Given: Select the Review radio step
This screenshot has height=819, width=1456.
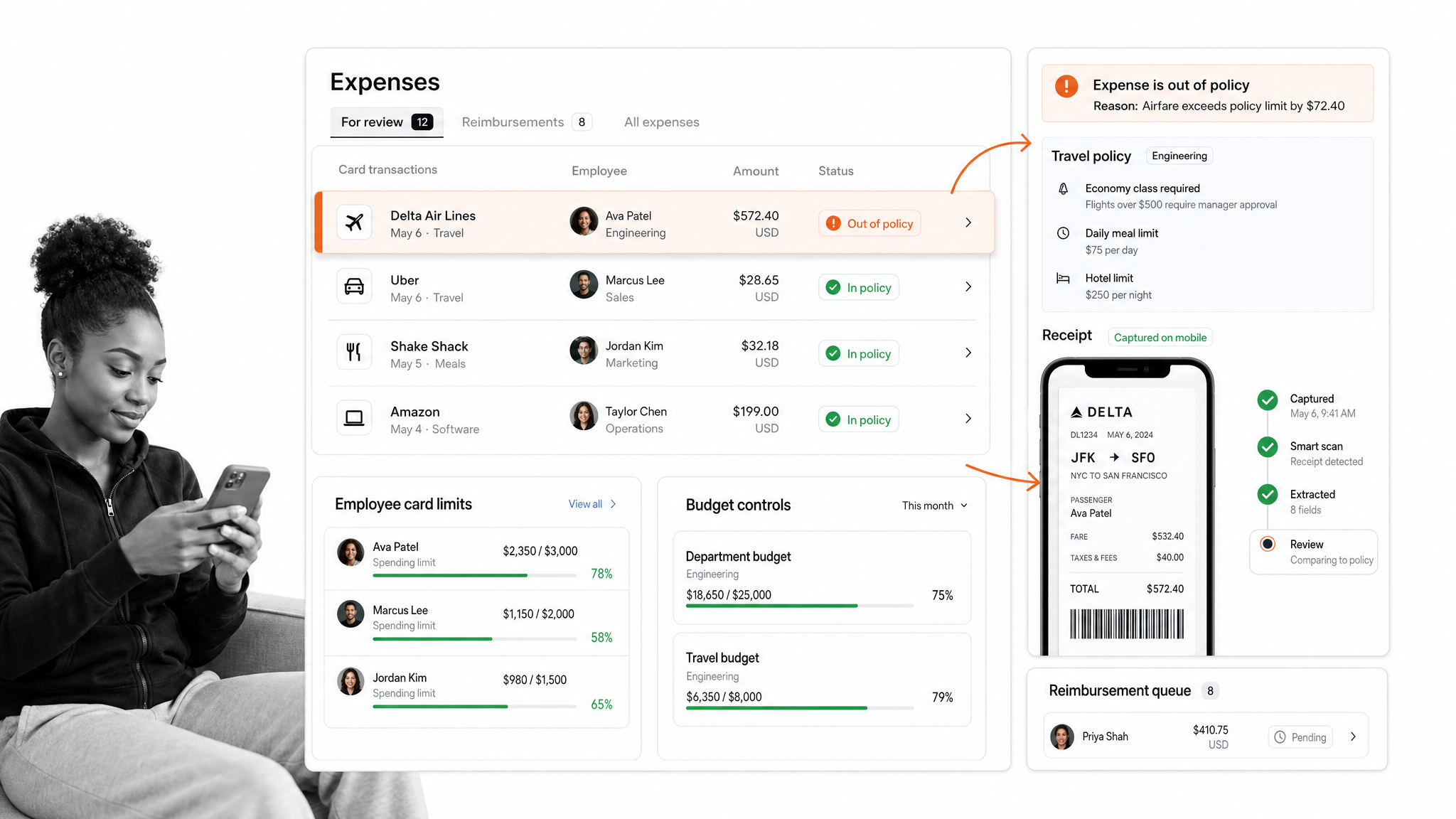Looking at the screenshot, I should (x=1267, y=544).
